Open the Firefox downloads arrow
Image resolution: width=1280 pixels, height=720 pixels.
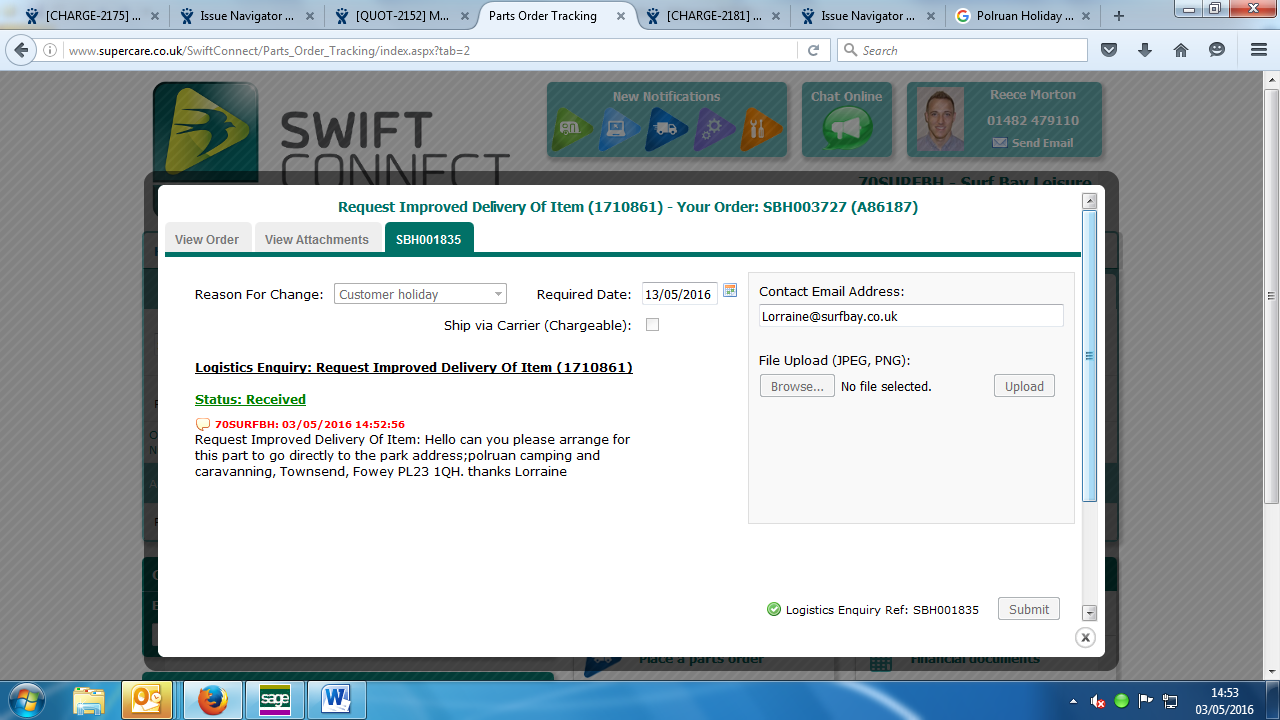tap(1145, 50)
